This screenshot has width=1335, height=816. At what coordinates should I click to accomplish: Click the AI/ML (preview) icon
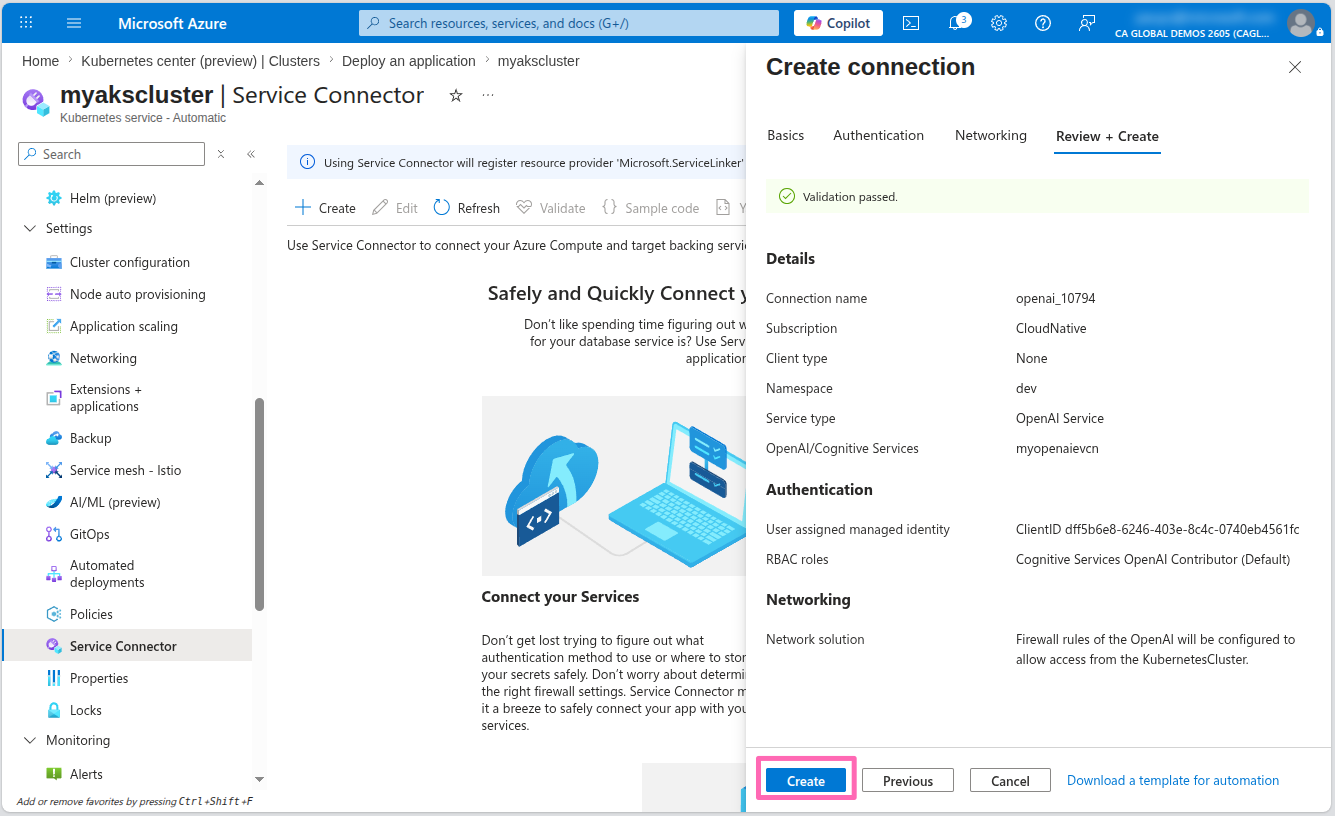pyautogui.click(x=54, y=502)
